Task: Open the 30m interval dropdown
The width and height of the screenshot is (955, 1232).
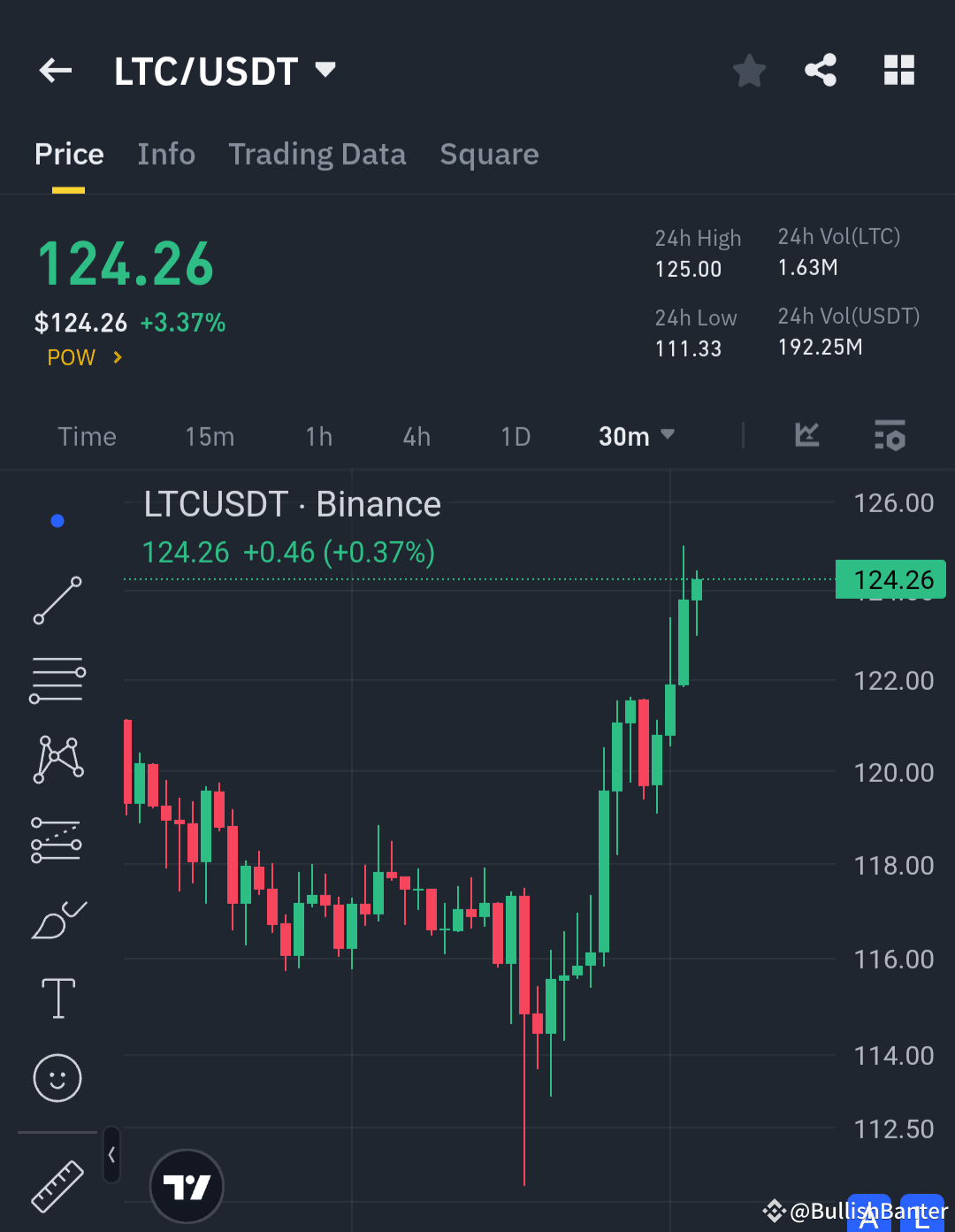Action: pos(636,435)
